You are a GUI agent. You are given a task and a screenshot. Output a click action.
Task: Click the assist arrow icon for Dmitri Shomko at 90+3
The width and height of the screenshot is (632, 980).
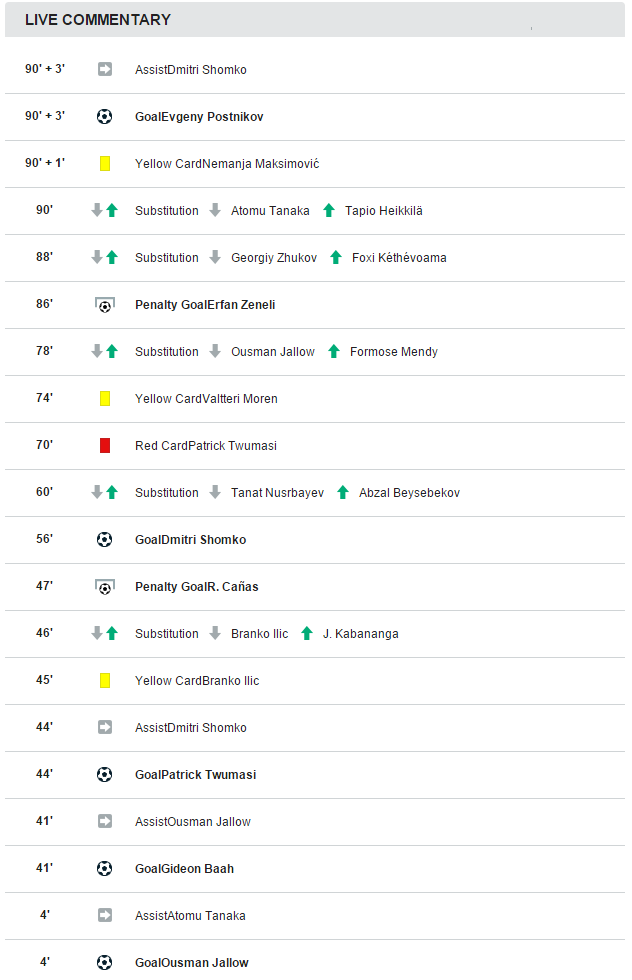[105, 69]
